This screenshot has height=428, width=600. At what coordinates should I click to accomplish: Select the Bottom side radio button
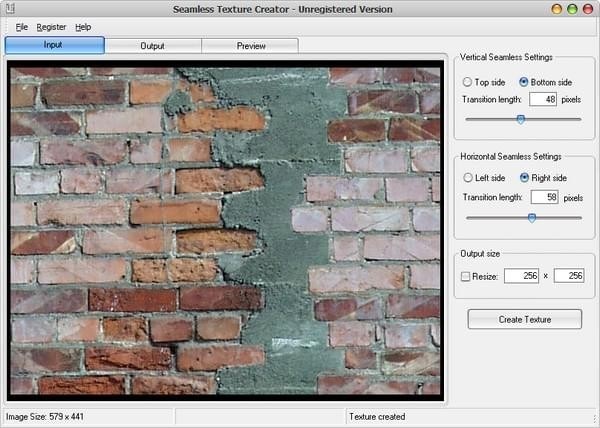(x=524, y=81)
